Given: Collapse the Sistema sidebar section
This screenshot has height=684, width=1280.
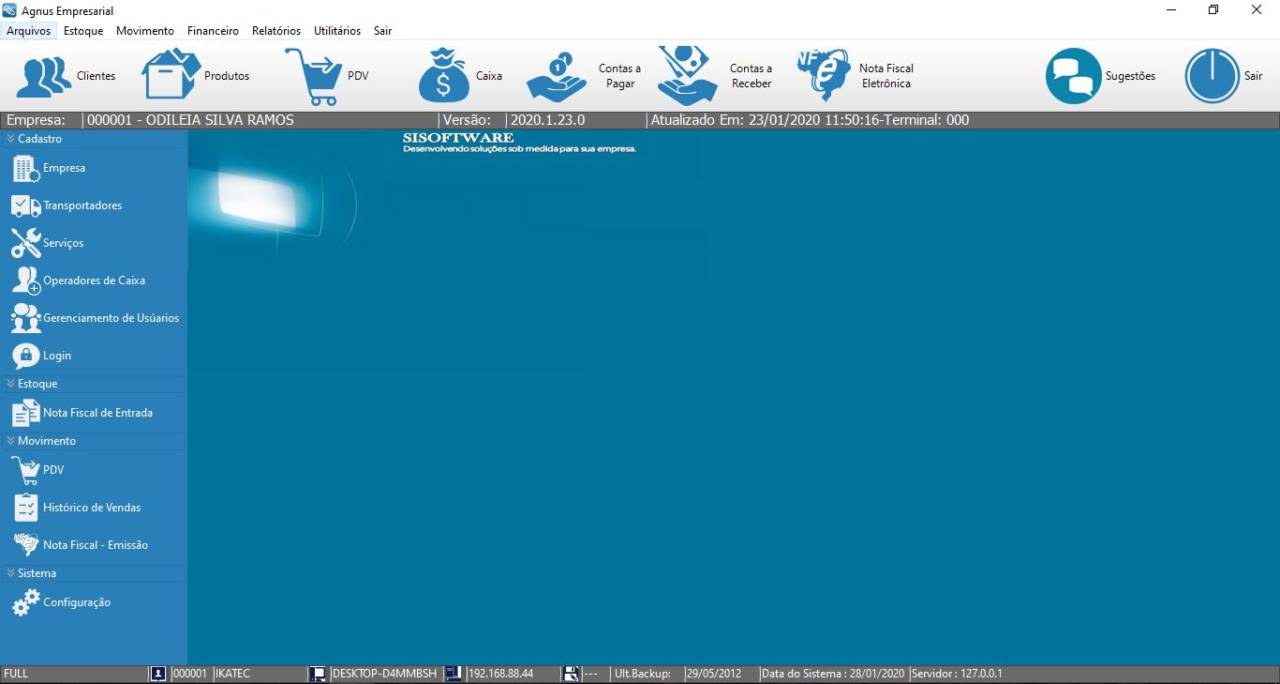Looking at the screenshot, I should point(11,574).
